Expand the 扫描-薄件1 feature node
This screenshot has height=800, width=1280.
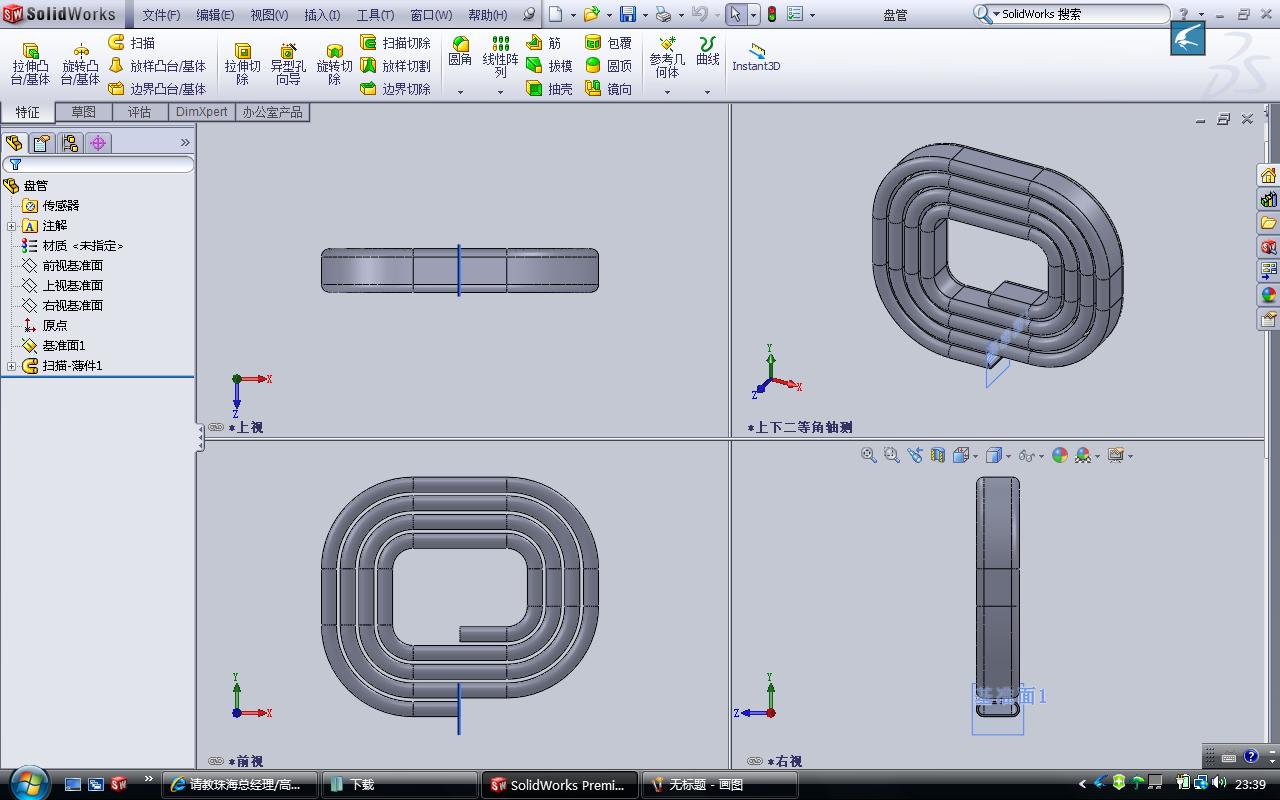point(12,366)
